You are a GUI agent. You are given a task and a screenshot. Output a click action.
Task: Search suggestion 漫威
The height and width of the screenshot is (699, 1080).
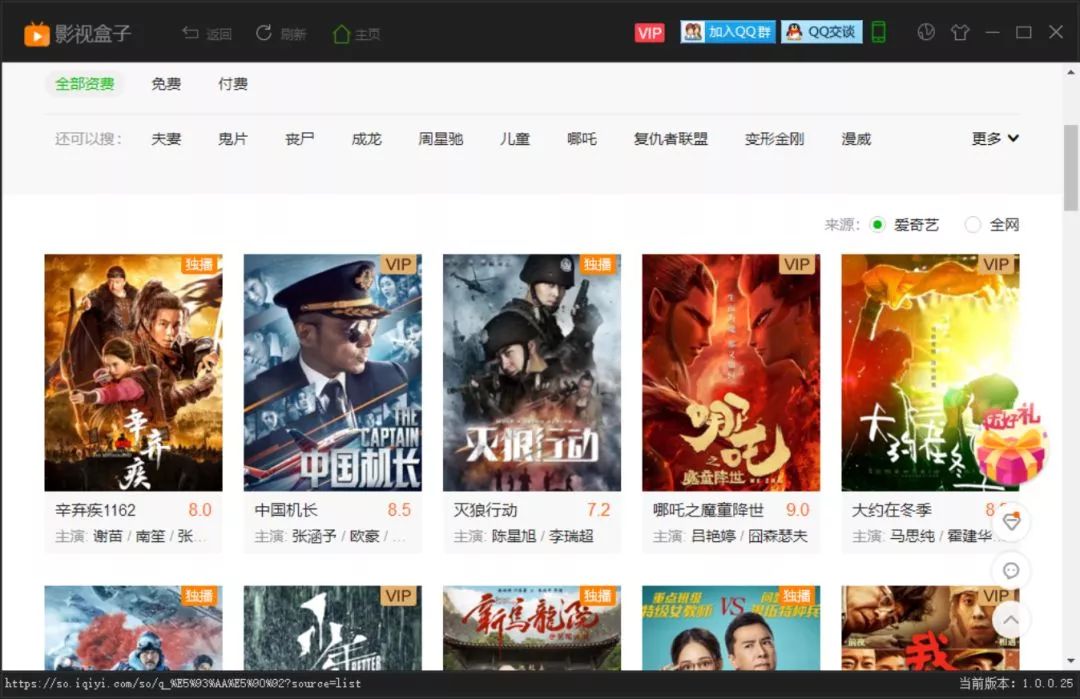tap(856, 139)
